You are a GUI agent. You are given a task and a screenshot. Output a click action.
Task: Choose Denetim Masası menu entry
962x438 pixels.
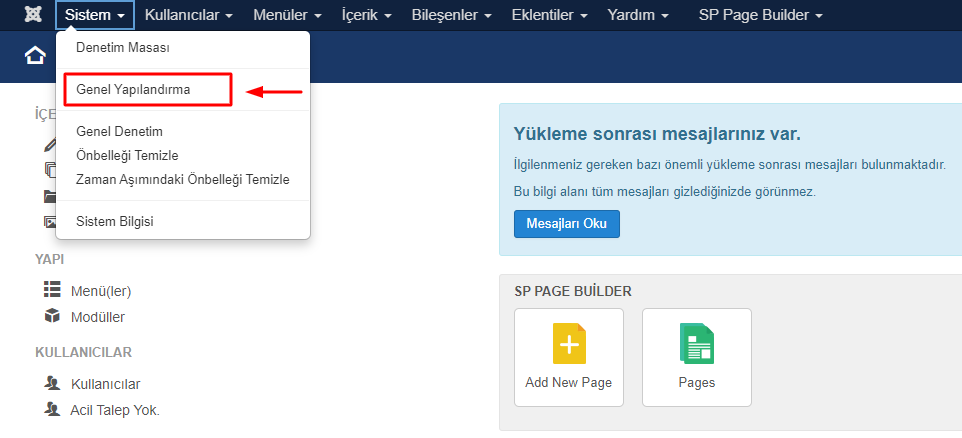point(123,48)
